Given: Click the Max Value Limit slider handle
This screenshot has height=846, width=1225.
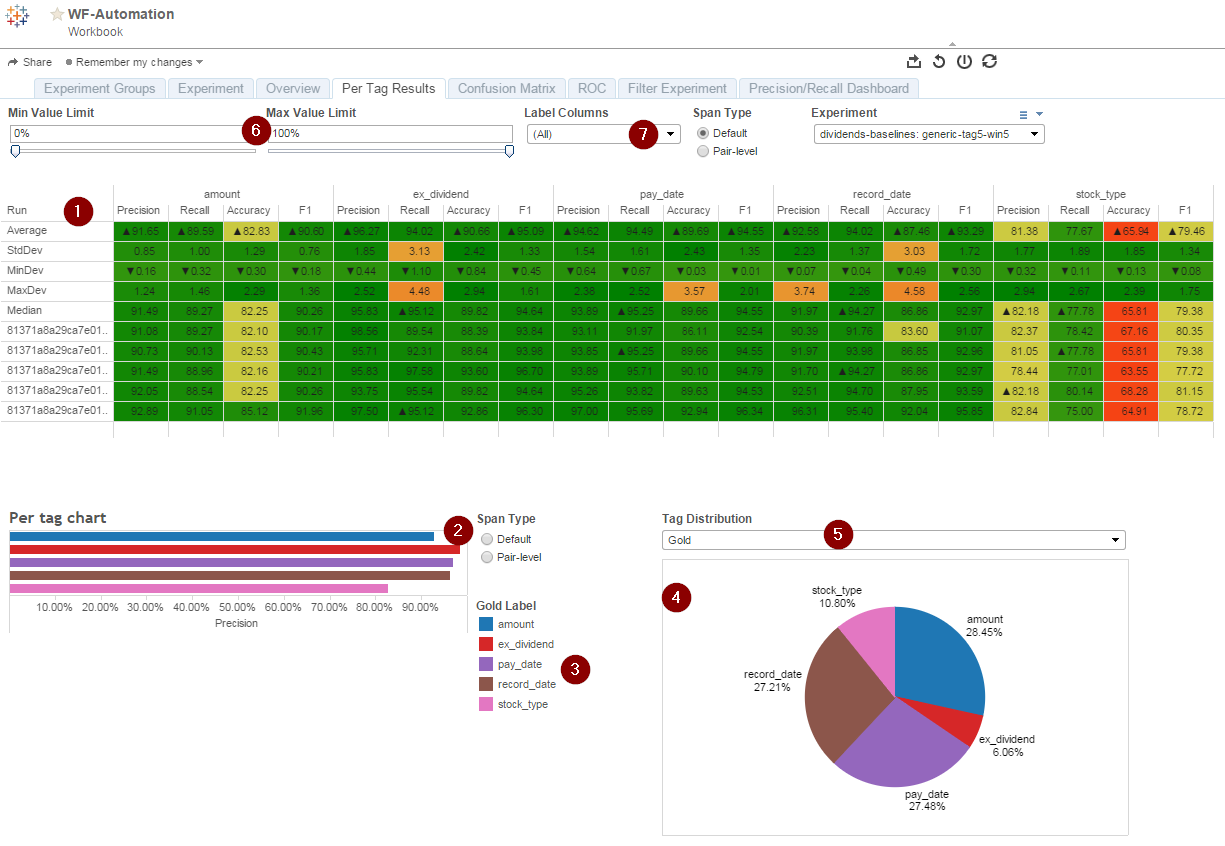Looking at the screenshot, I should click(x=509, y=151).
